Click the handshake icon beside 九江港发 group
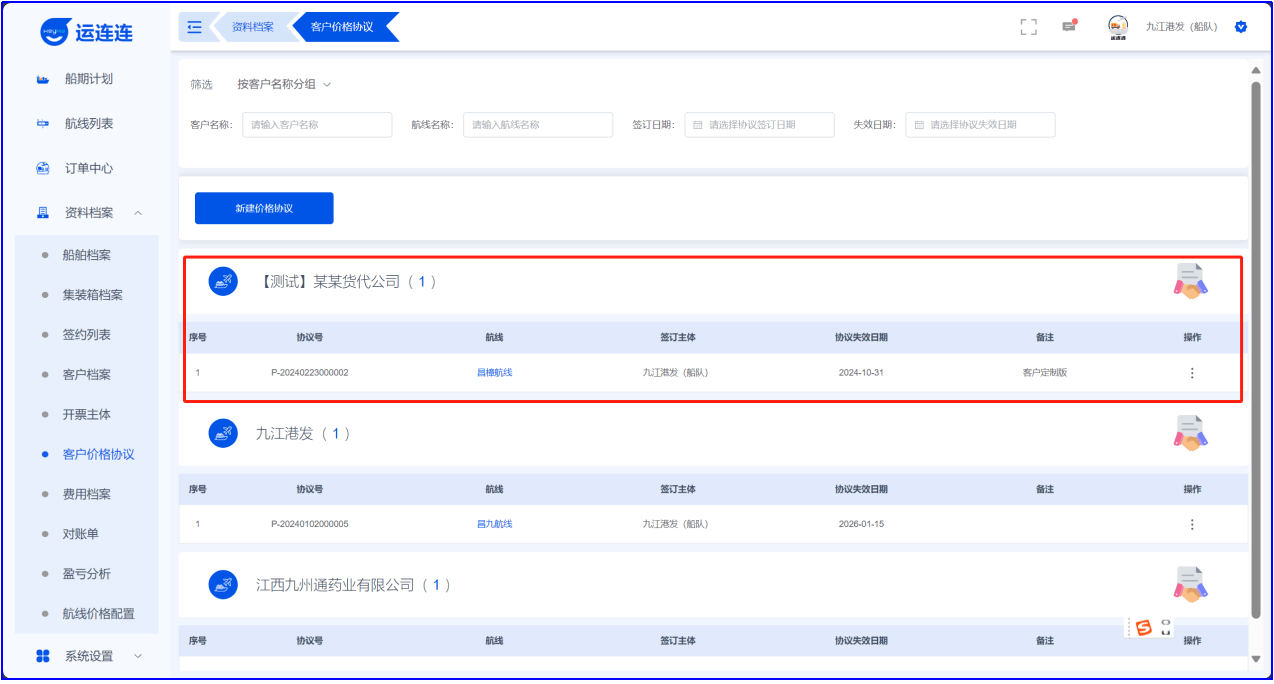Viewport: 1274px width, 684px height. click(1190, 433)
